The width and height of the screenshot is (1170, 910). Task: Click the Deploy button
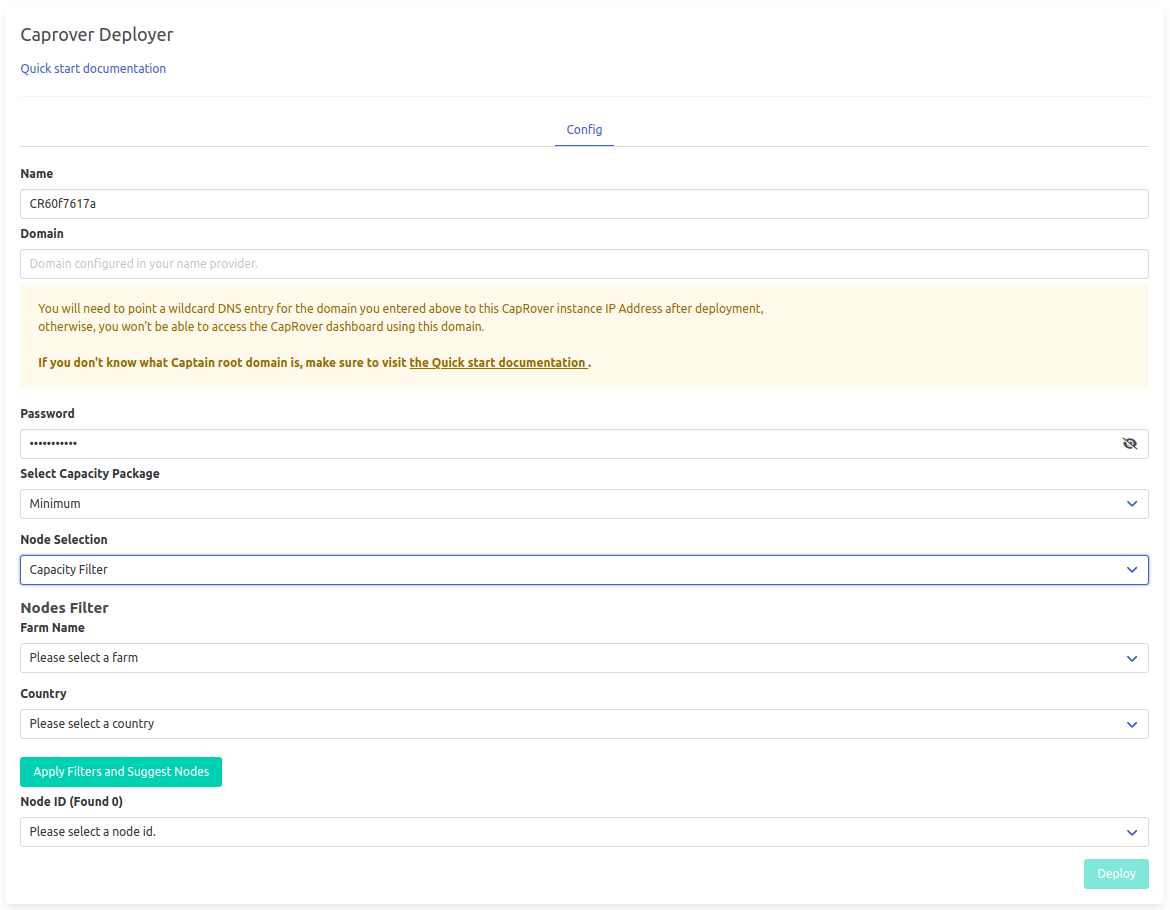pos(1115,874)
